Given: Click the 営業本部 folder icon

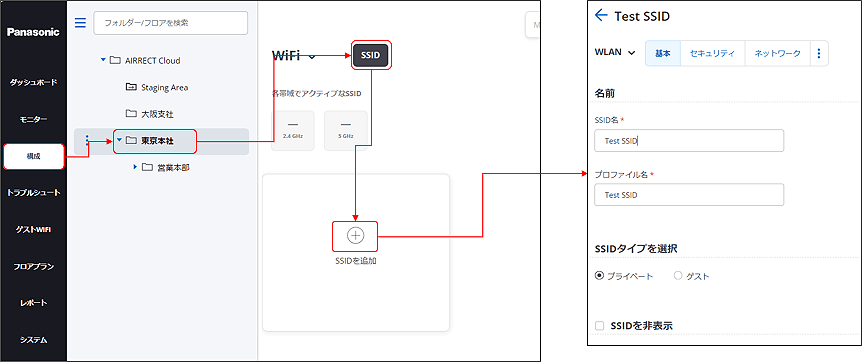Looking at the screenshot, I should (147, 167).
